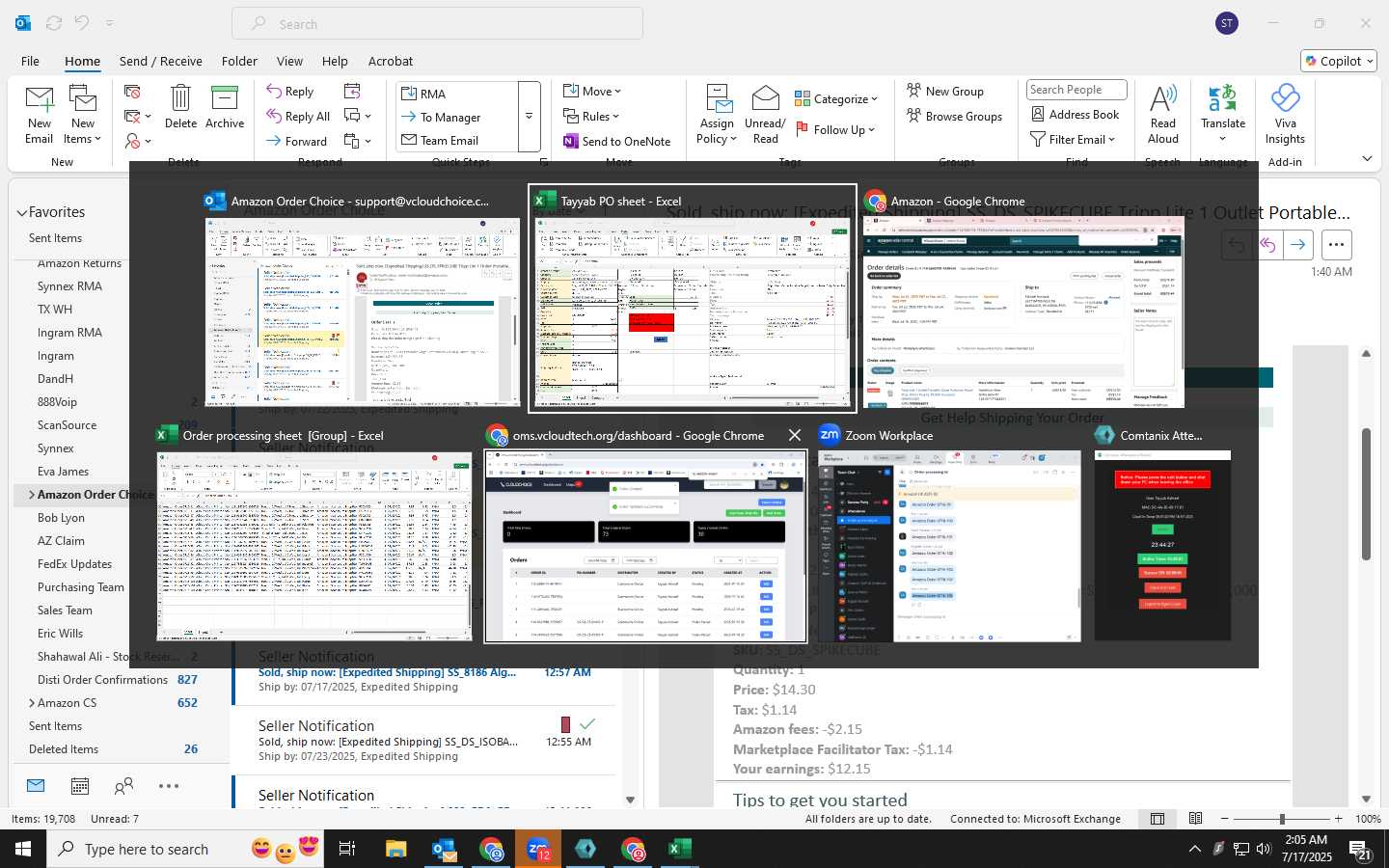The width and height of the screenshot is (1389, 868).
Task: Click the Reply All button
Action: coord(299,117)
